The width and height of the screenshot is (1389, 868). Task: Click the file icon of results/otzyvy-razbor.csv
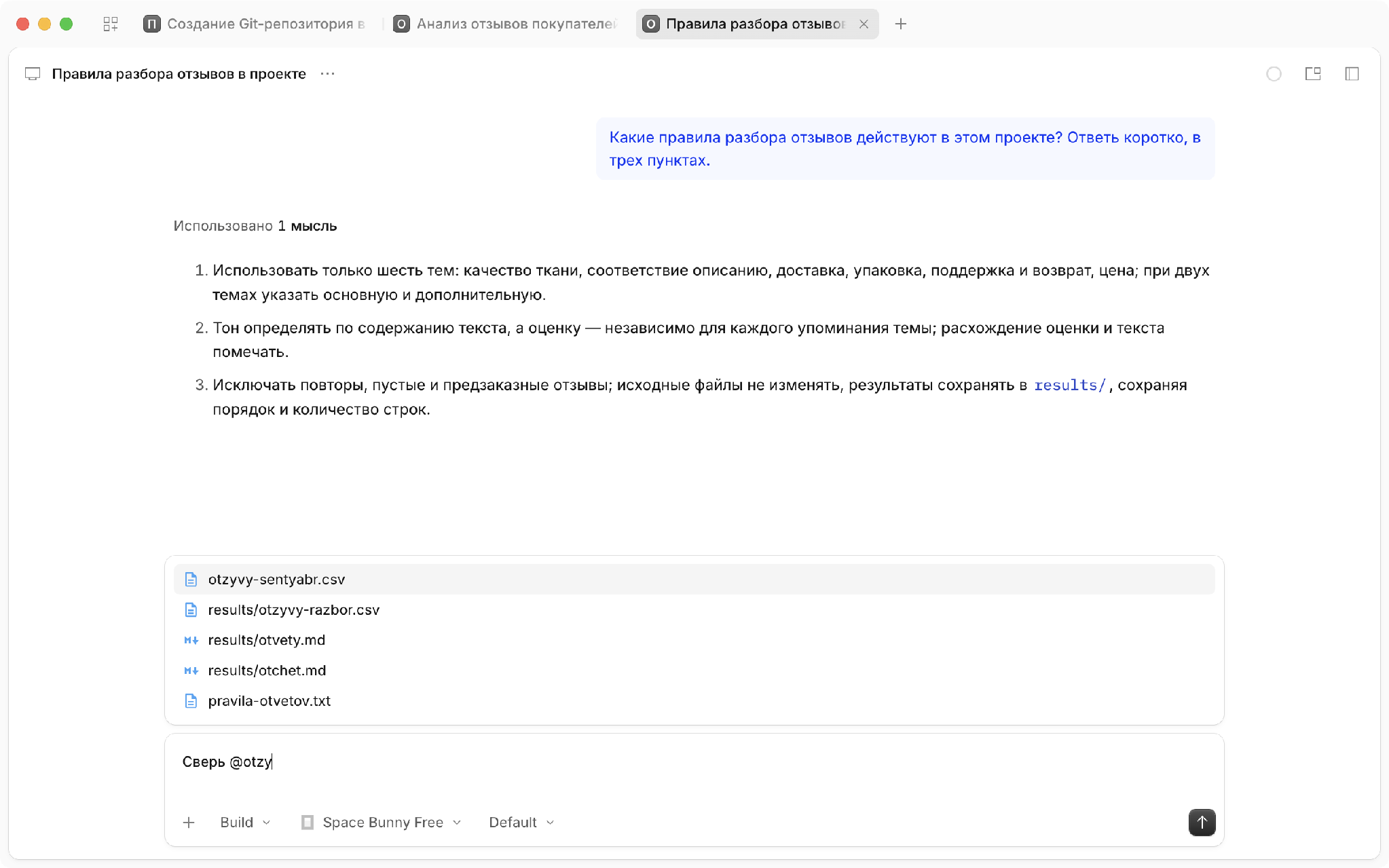tap(191, 610)
